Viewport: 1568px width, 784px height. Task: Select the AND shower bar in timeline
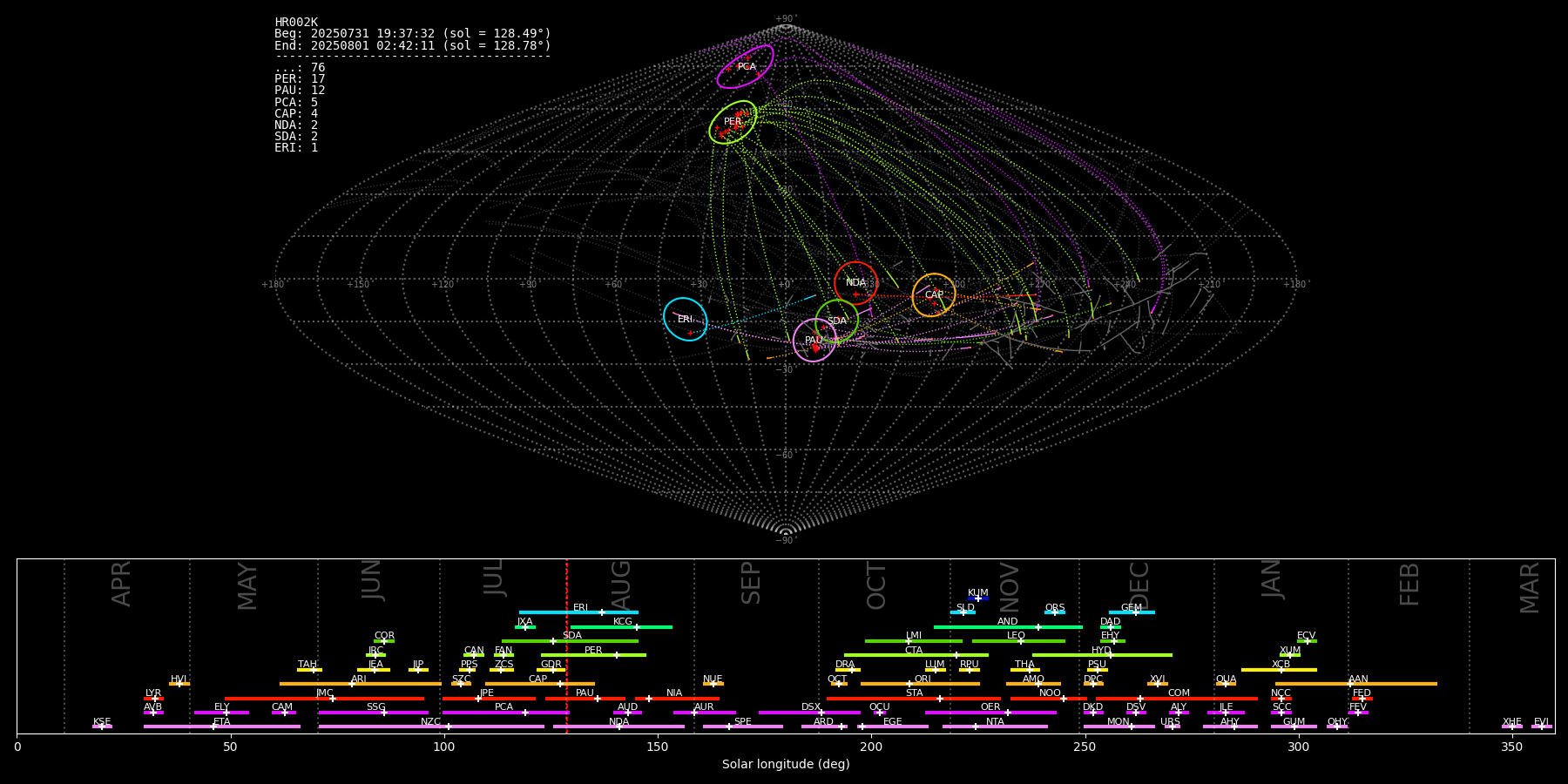1008,626
